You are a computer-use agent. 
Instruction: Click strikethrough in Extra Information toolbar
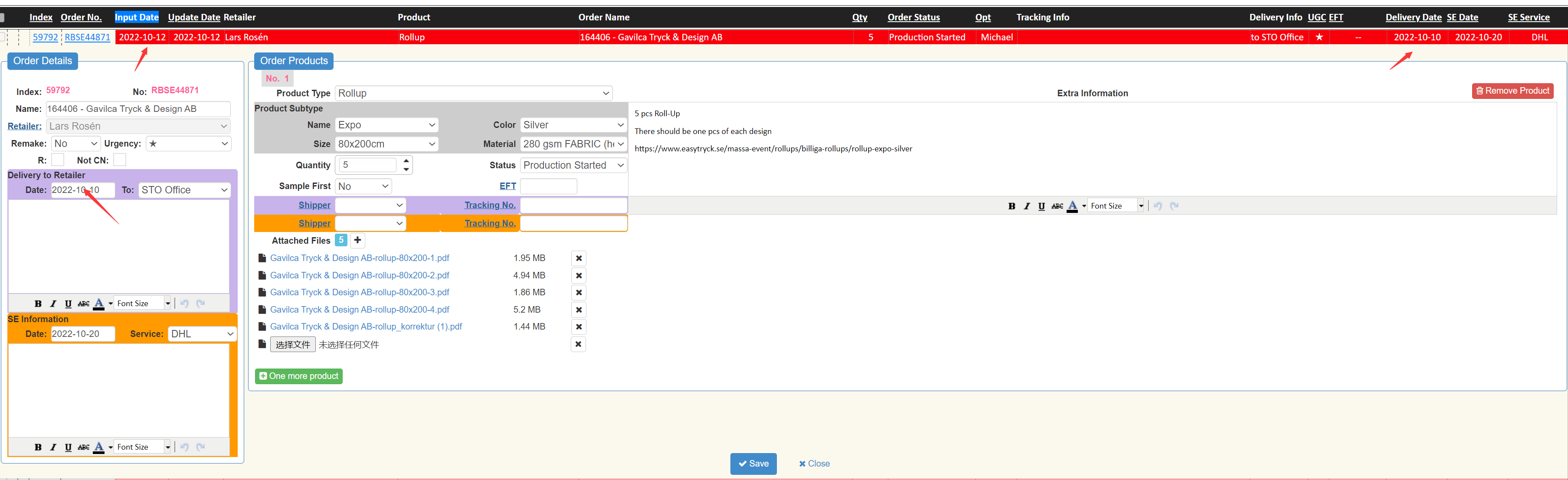pos(1057,206)
